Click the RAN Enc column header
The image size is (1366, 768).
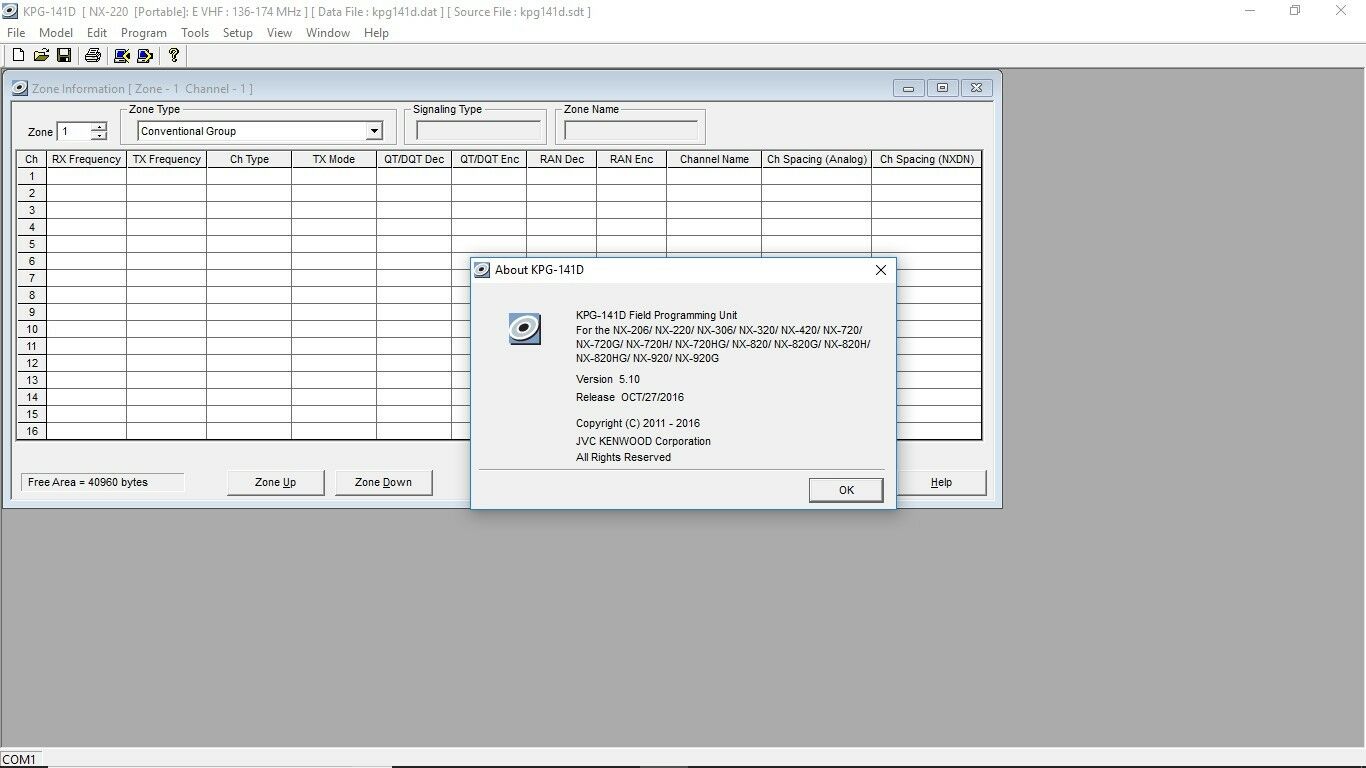point(631,159)
